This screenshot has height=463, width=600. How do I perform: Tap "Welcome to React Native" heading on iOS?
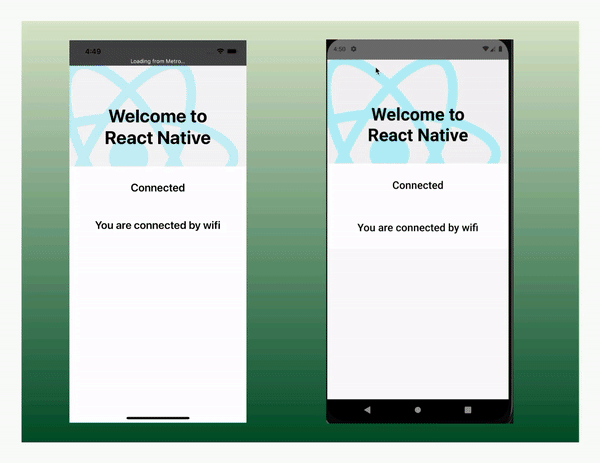tap(158, 128)
